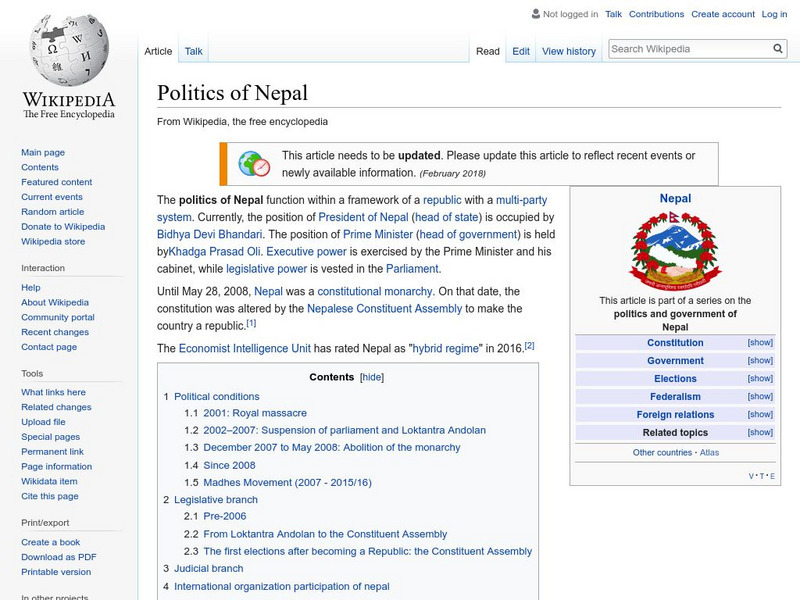Image resolution: width=800 pixels, height=600 pixels.
Task: Select the Read tab
Action: tap(488, 51)
